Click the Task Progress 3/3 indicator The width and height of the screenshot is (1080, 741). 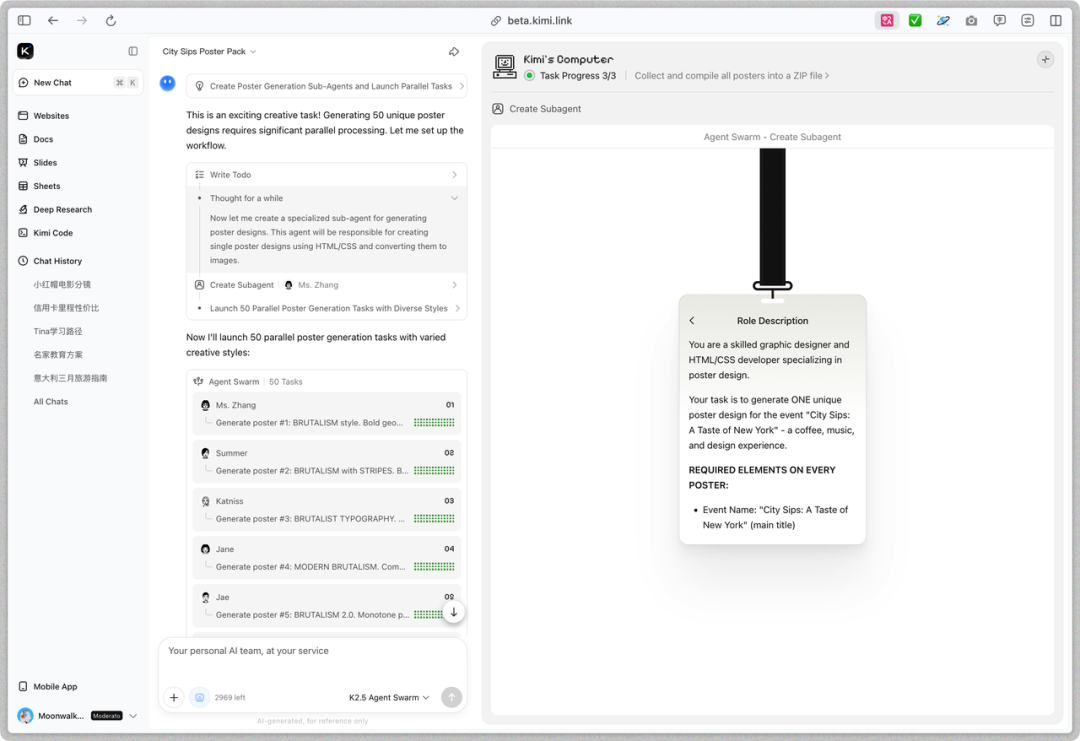point(579,75)
